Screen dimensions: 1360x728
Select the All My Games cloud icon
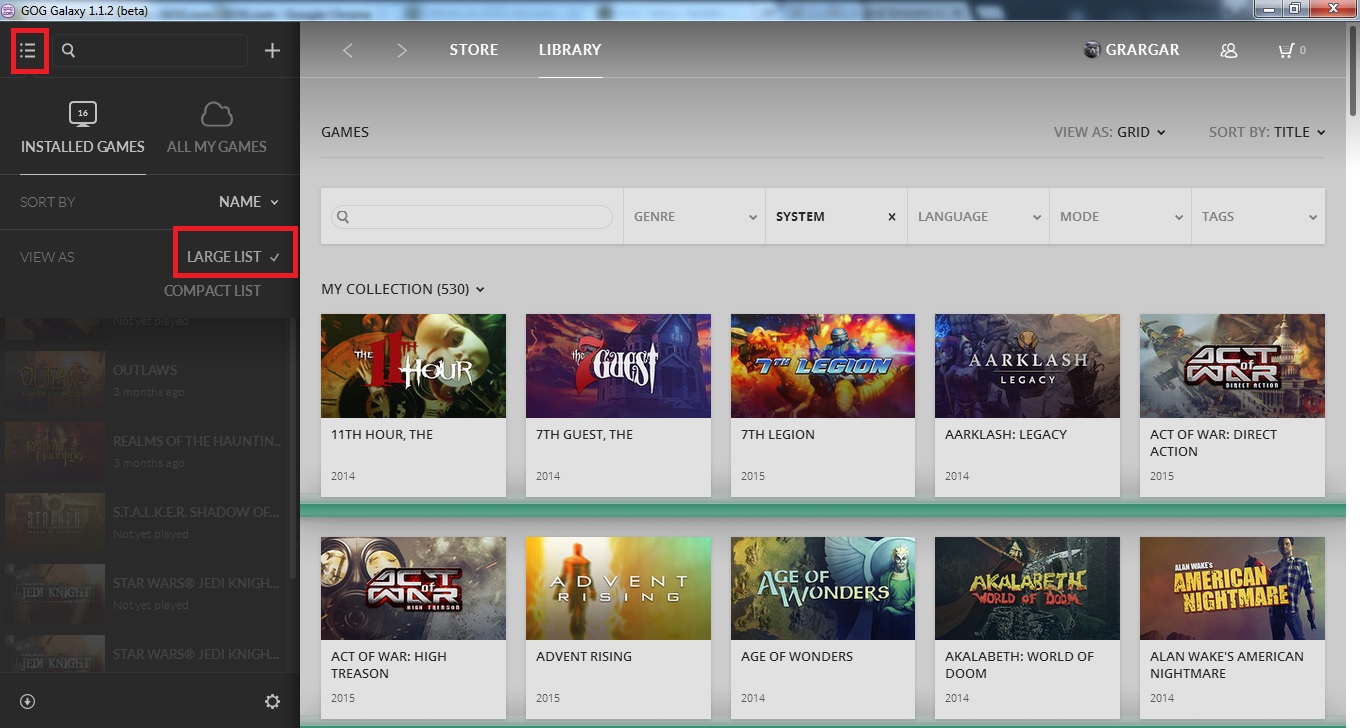click(217, 113)
